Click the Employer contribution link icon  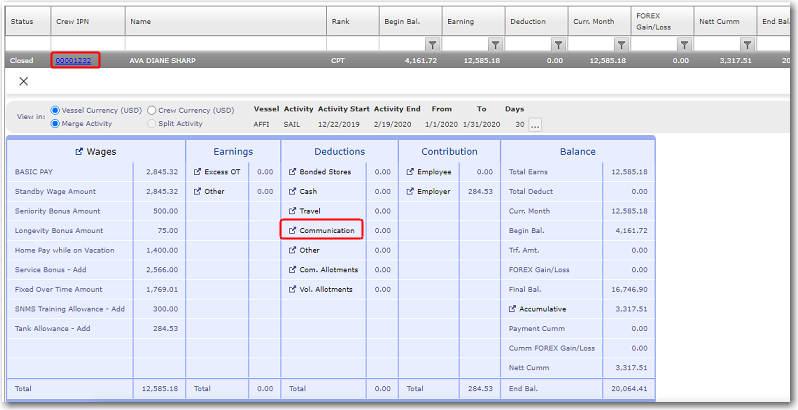click(x=409, y=191)
